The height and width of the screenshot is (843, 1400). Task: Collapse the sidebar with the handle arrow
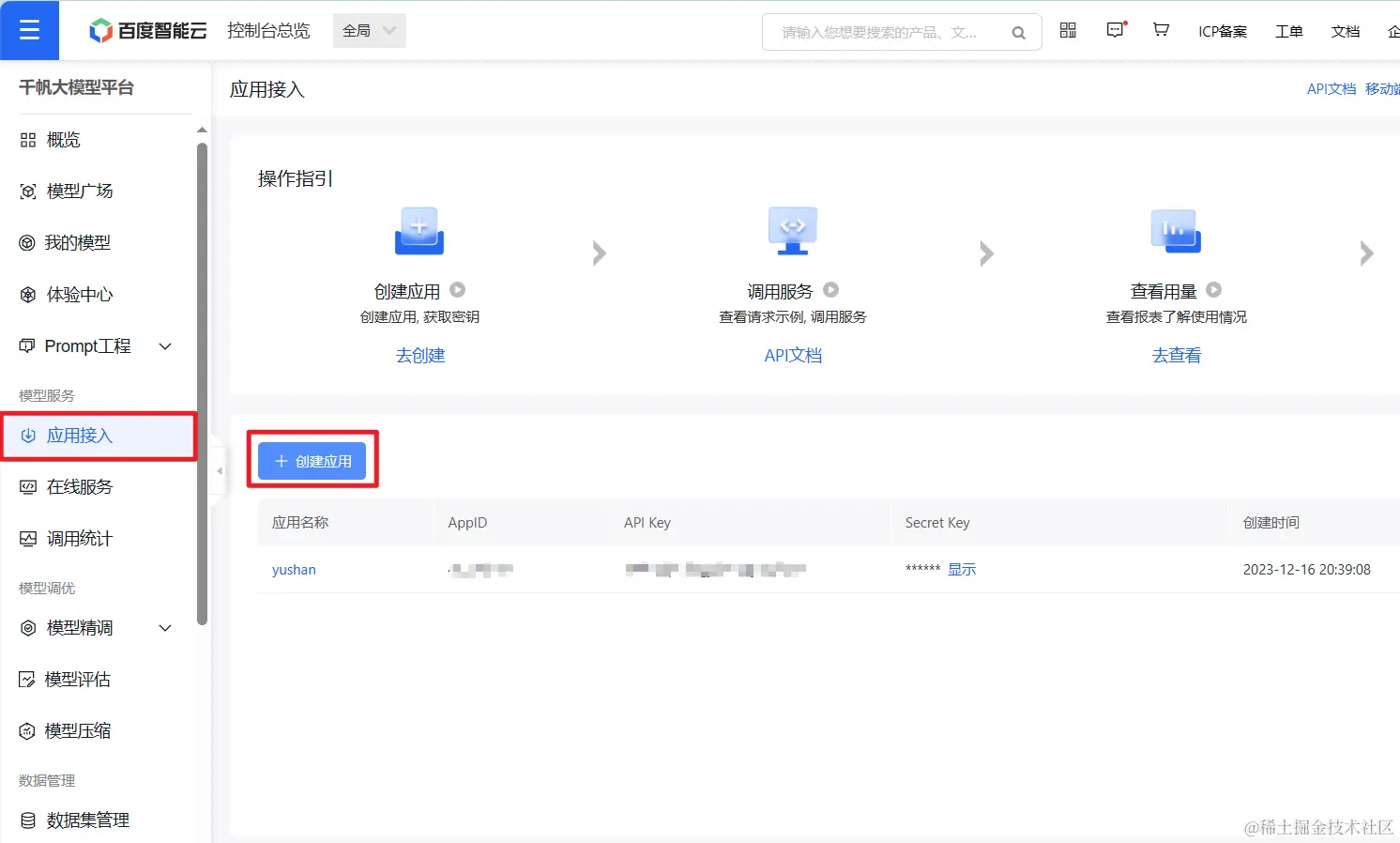click(x=220, y=471)
